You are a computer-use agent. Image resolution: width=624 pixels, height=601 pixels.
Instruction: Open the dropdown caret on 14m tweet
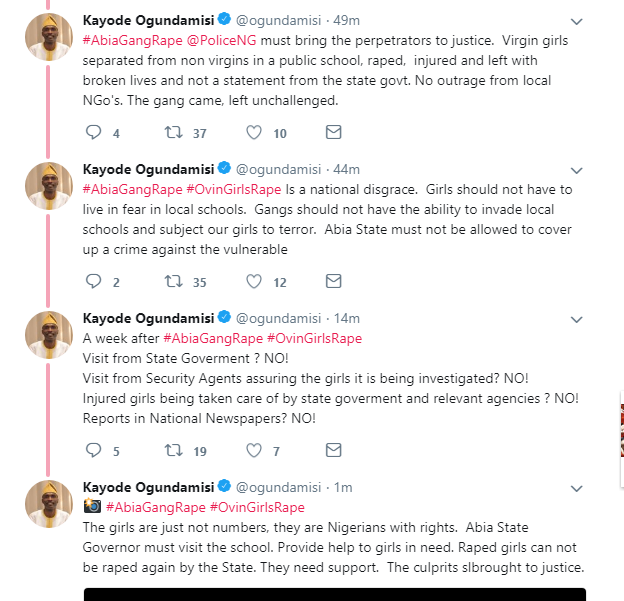[x=577, y=320]
